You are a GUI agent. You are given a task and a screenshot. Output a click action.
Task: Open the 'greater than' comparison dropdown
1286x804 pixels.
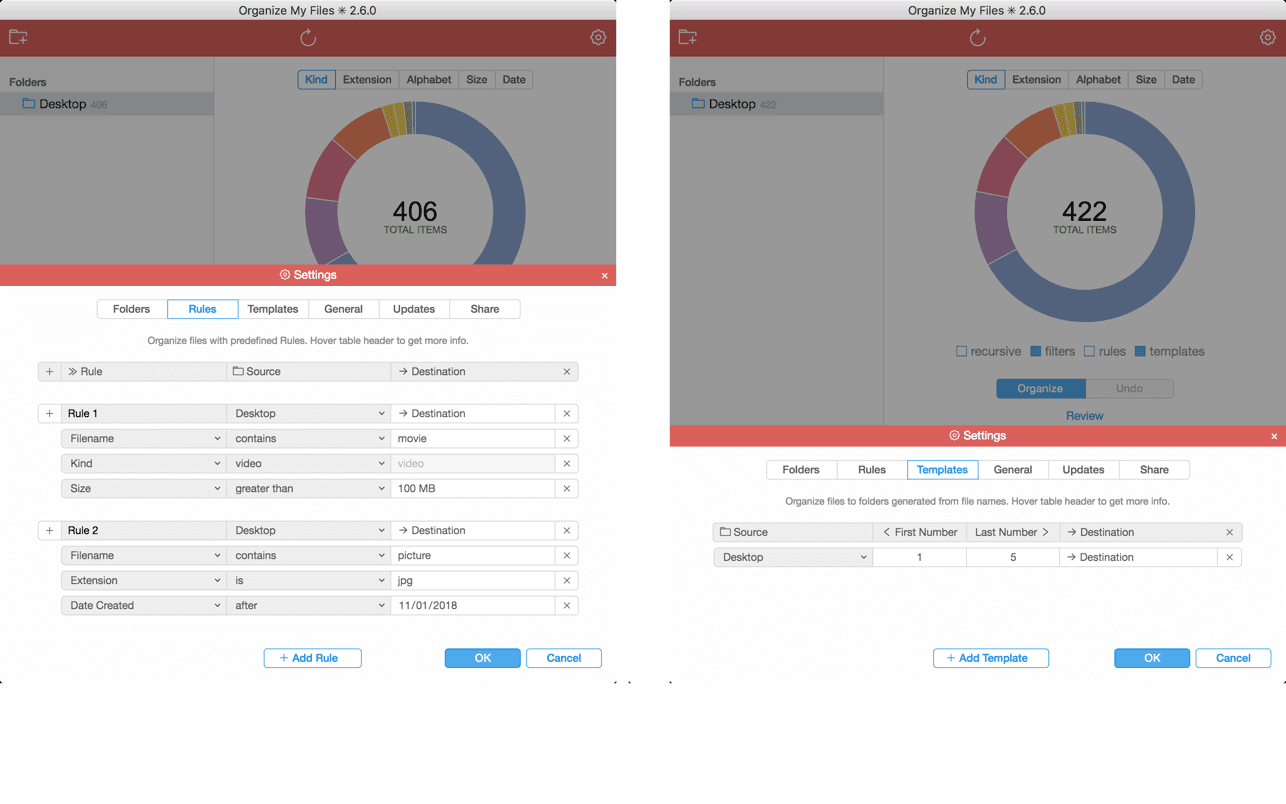308,489
